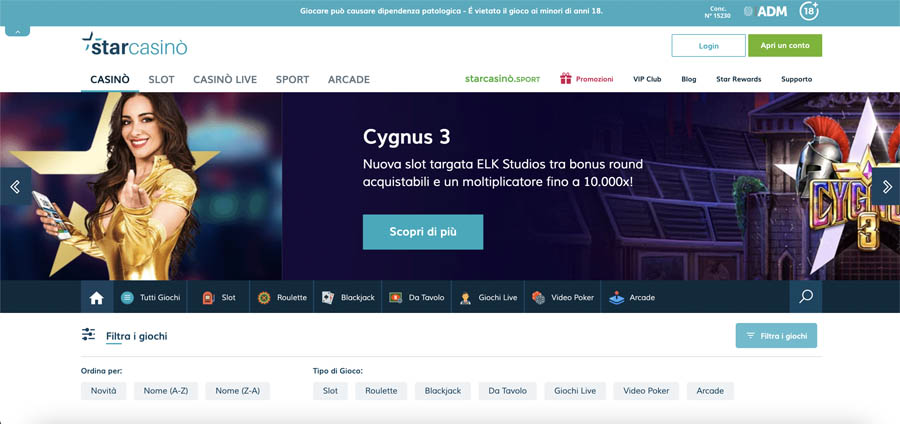Click the Login button
Image resolution: width=900 pixels, height=424 pixels.
click(x=708, y=46)
